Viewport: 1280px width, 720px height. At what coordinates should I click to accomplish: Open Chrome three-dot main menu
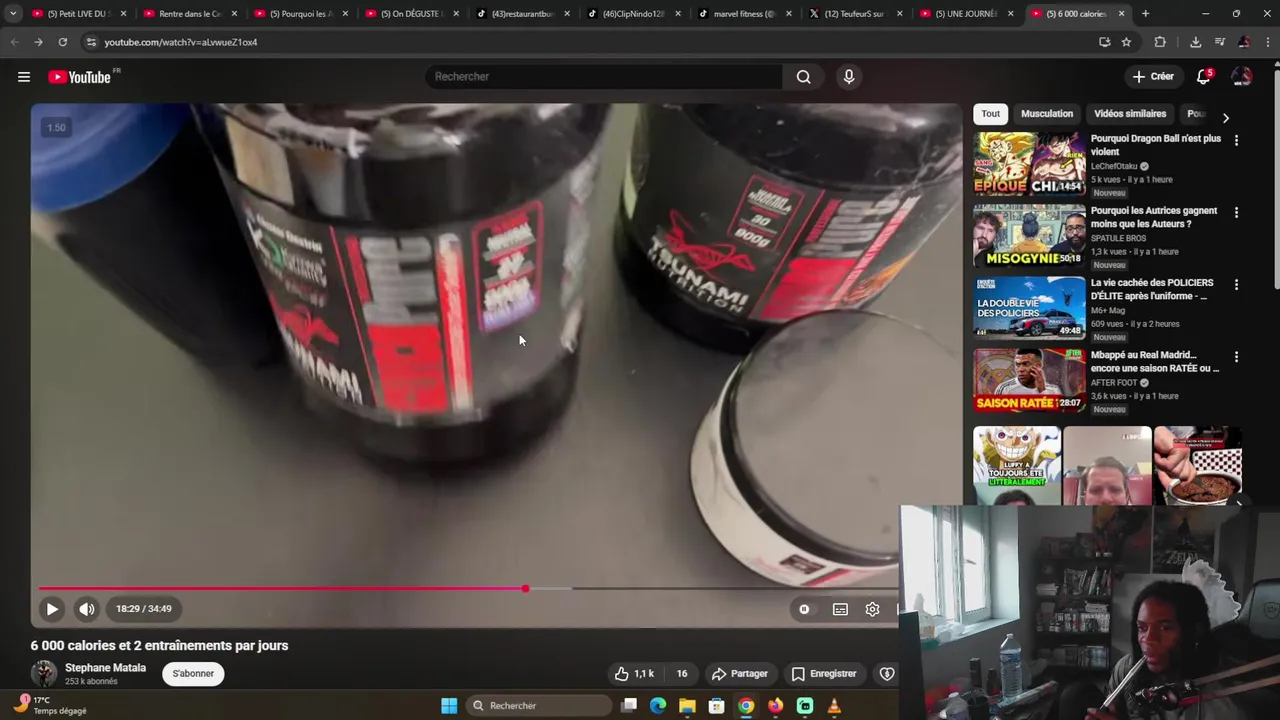(1267, 42)
